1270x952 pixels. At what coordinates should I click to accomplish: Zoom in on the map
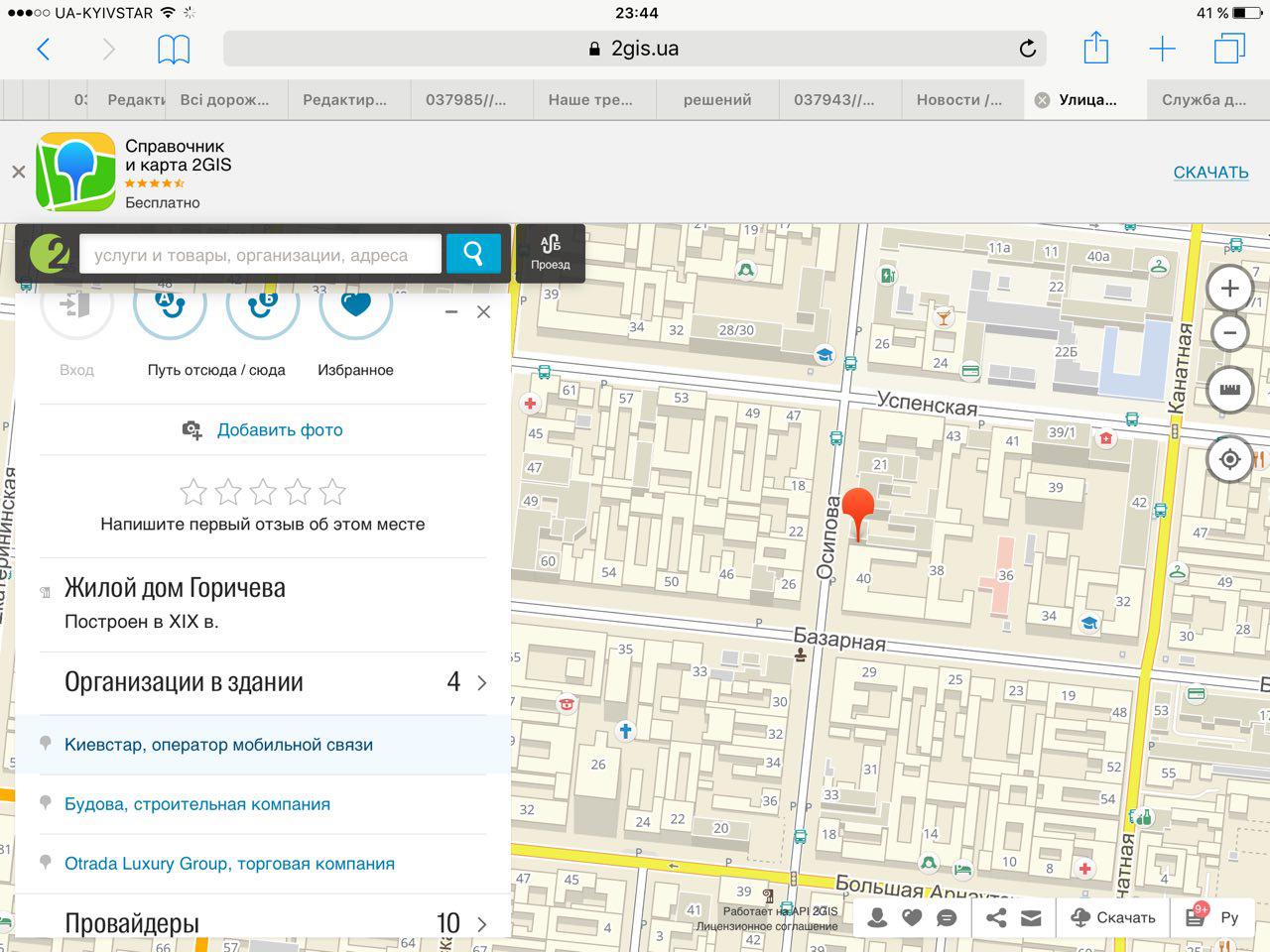pos(1229,289)
